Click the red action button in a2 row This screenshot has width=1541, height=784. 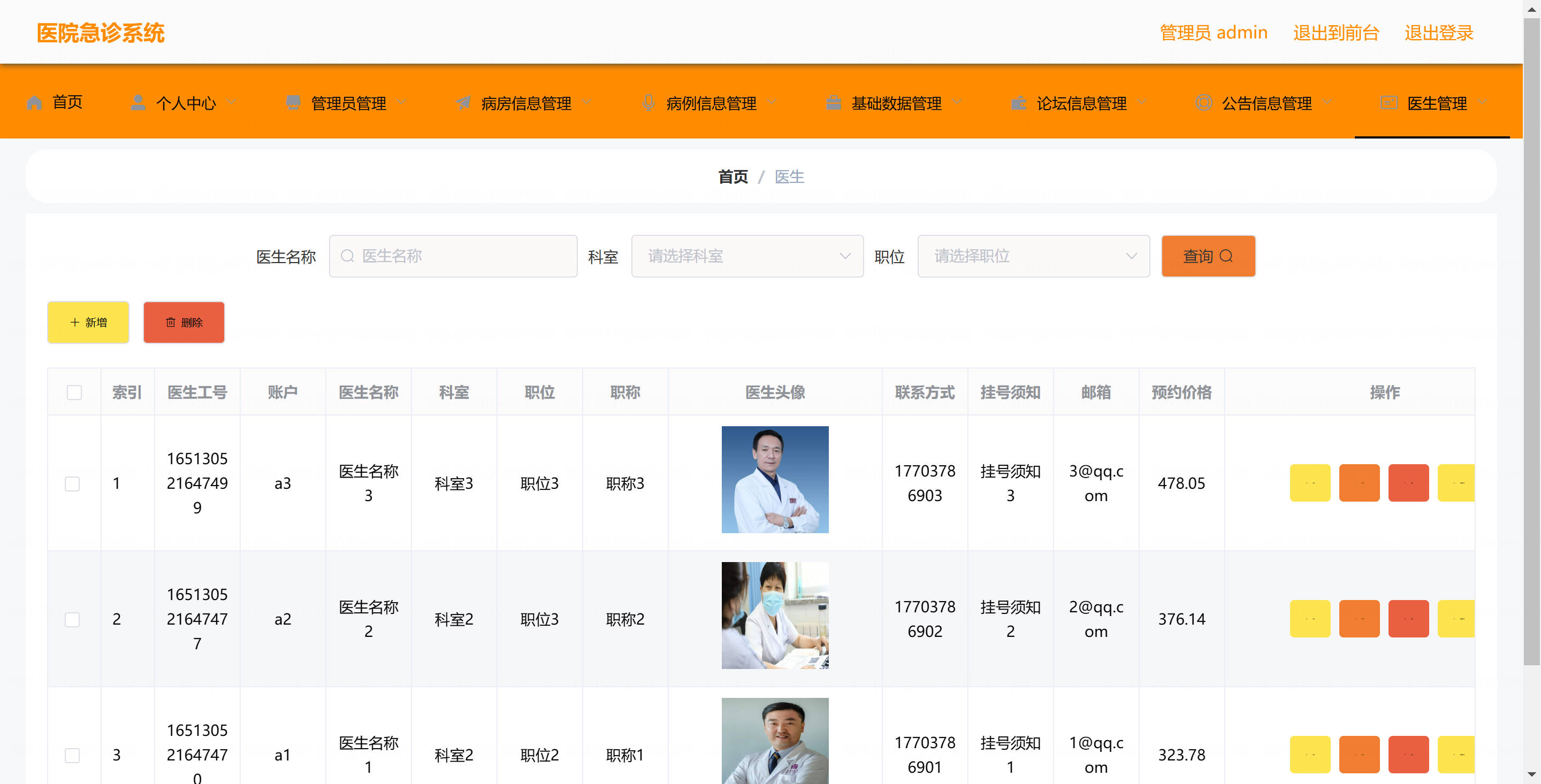(x=1408, y=618)
